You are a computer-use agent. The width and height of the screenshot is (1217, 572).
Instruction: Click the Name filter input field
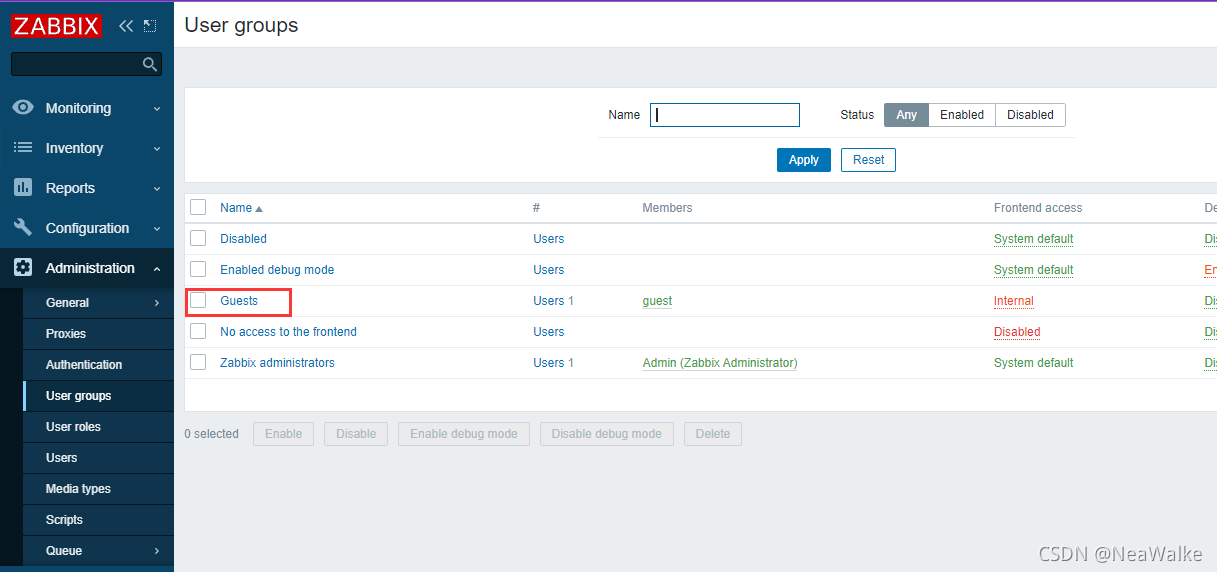click(x=725, y=115)
